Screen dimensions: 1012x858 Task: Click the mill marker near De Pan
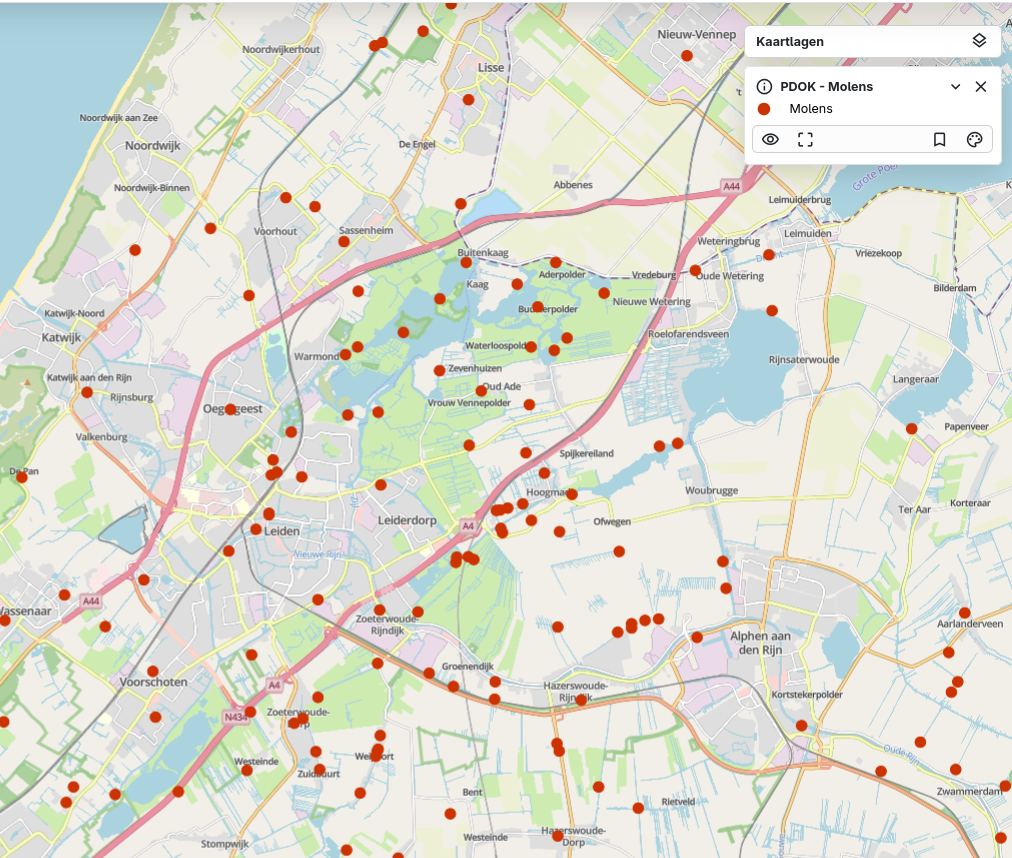pos(22,477)
